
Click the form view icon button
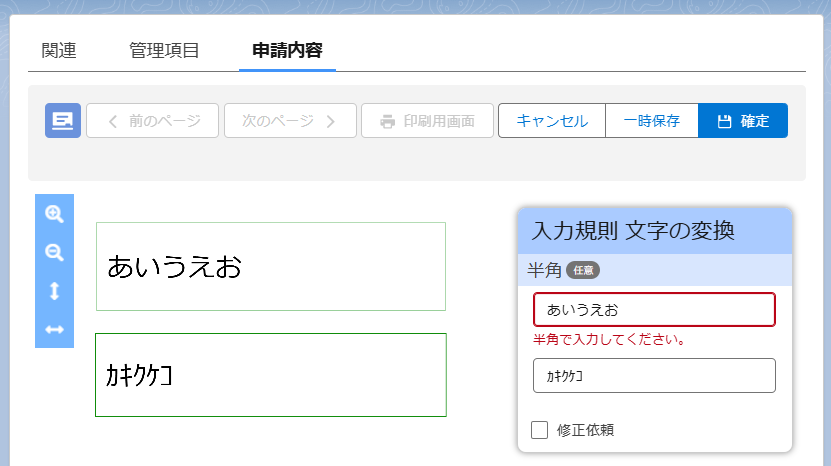(63, 121)
